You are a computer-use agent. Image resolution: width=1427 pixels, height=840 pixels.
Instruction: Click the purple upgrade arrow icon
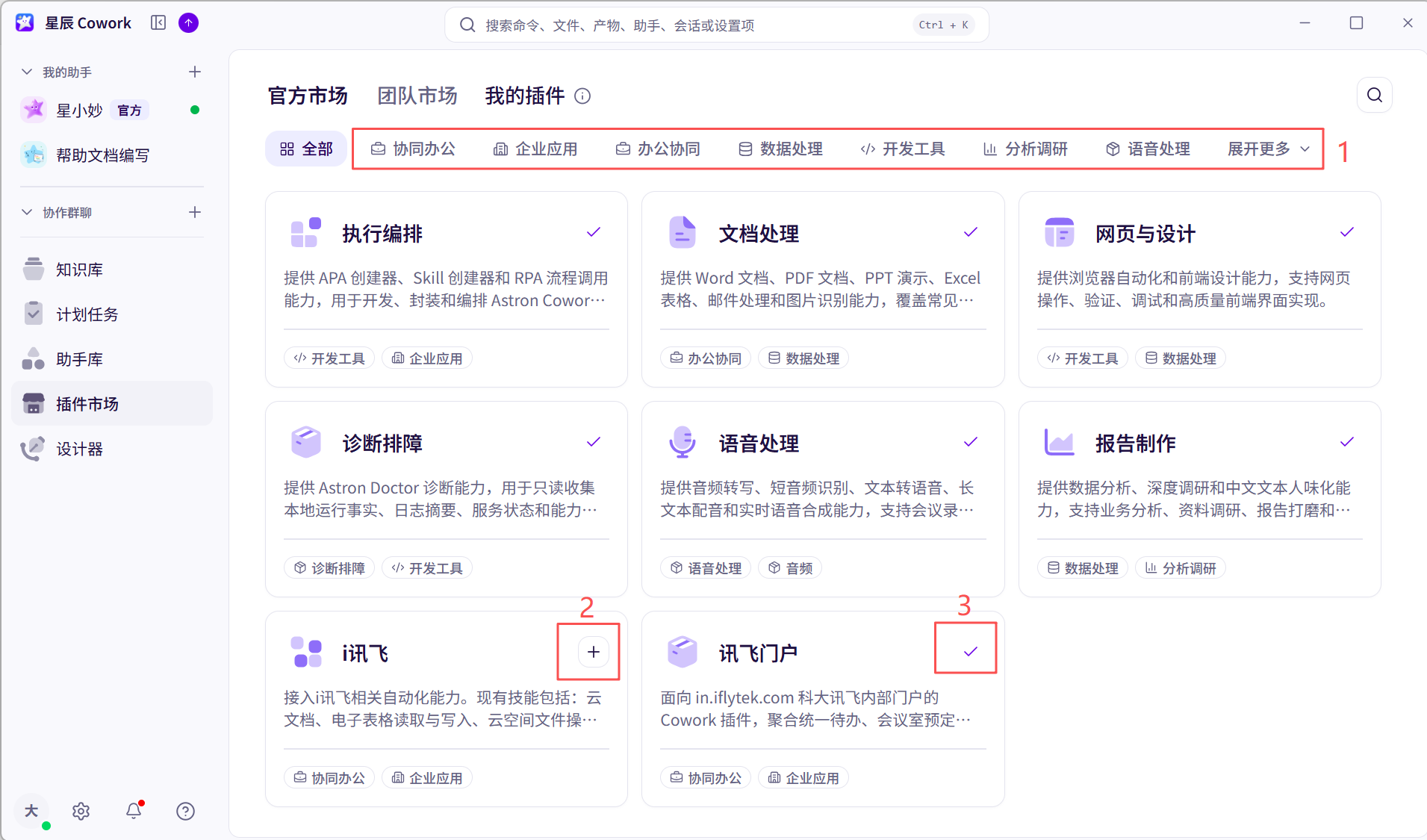(189, 23)
